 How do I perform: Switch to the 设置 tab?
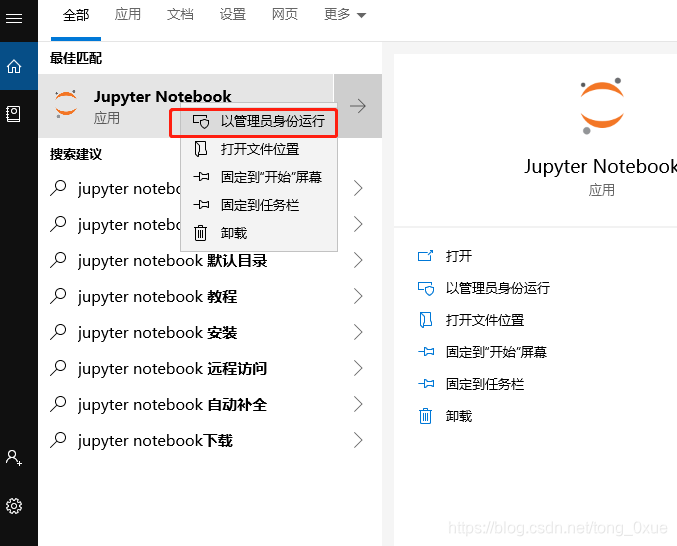click(233, 14)
